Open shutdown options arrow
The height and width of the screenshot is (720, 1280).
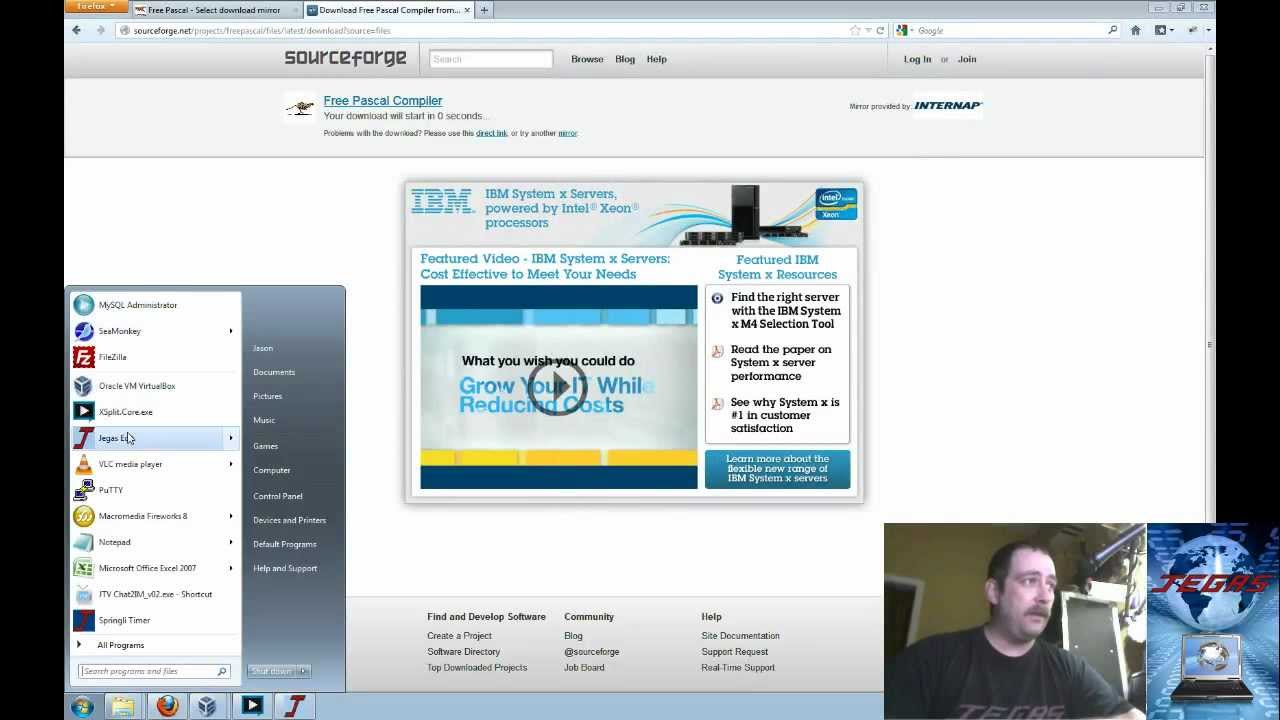pyautogui.click(x=304, y=671)
